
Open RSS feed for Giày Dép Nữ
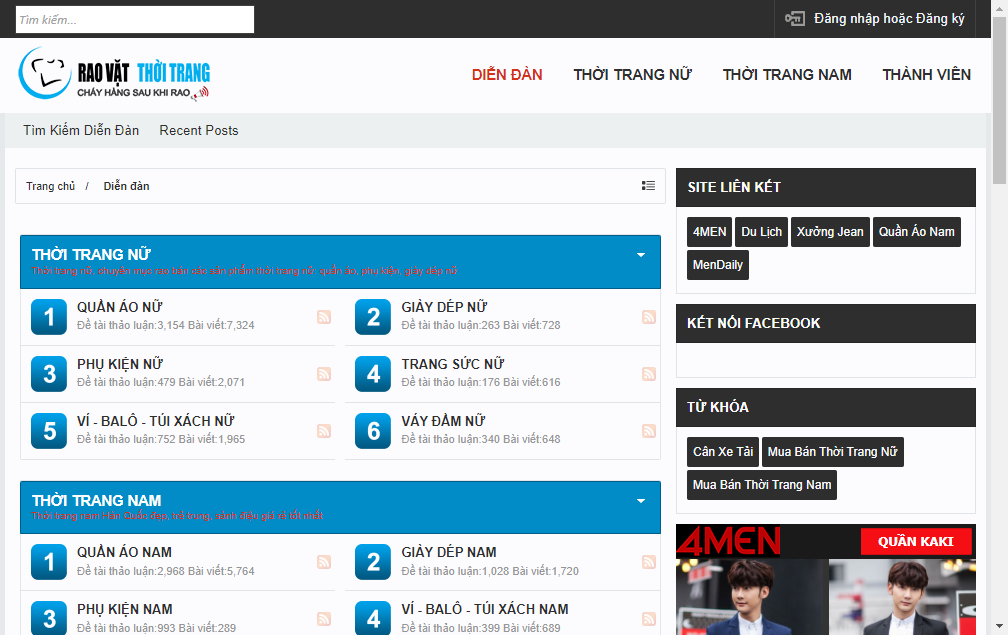649,317
